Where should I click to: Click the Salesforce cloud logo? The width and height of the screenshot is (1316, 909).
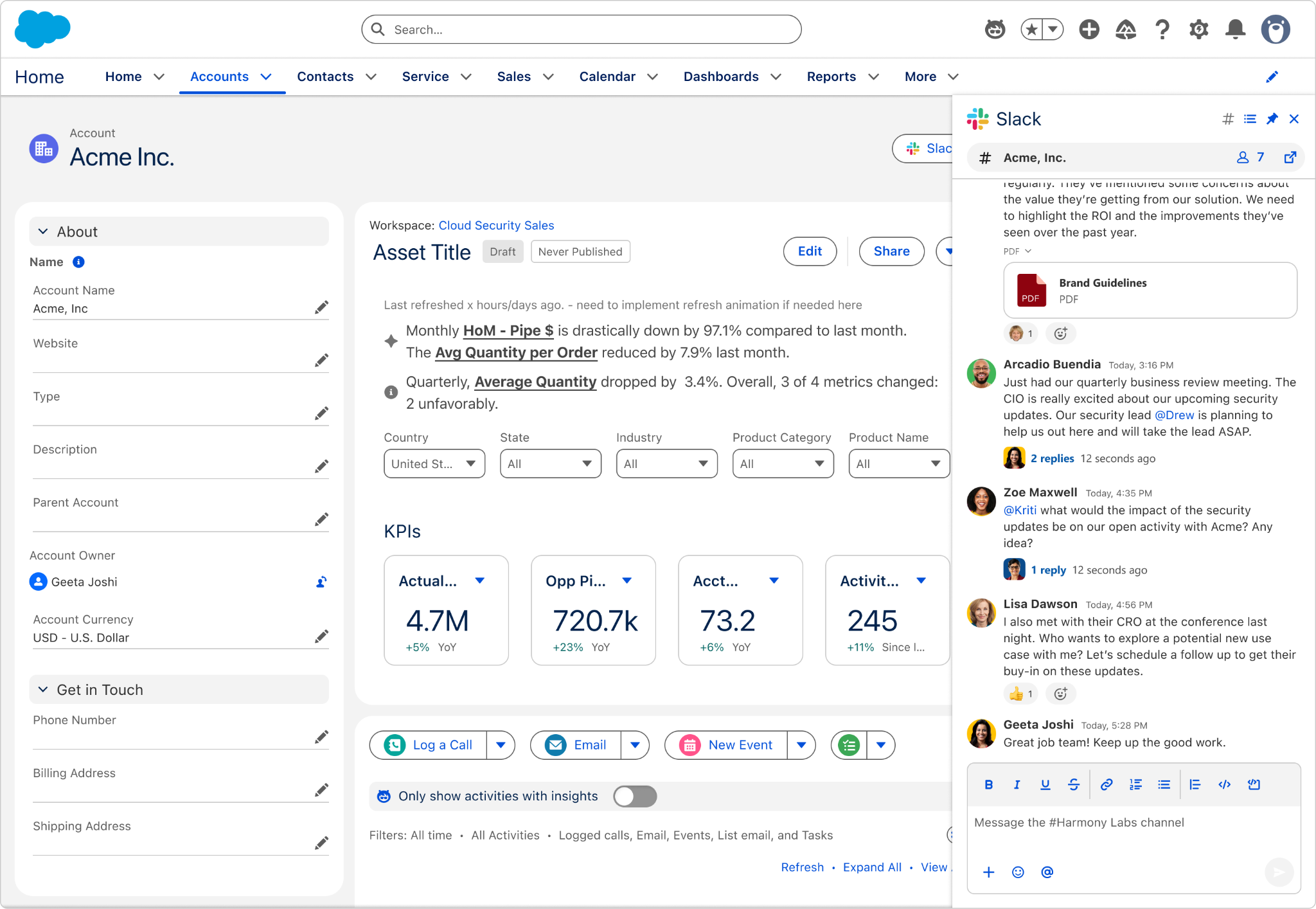tap(42, 30)
